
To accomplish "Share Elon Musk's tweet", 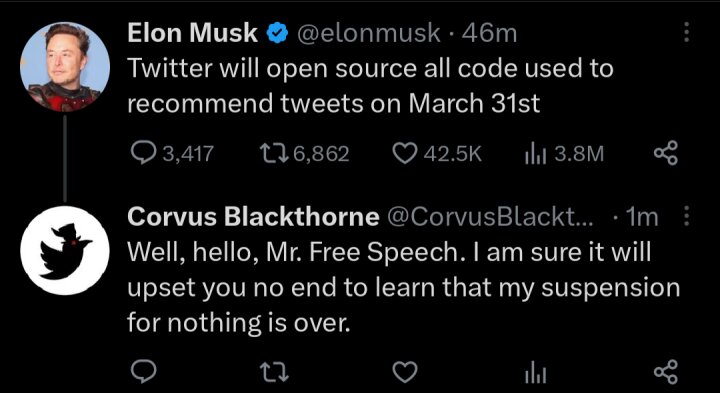I will 665,155.
